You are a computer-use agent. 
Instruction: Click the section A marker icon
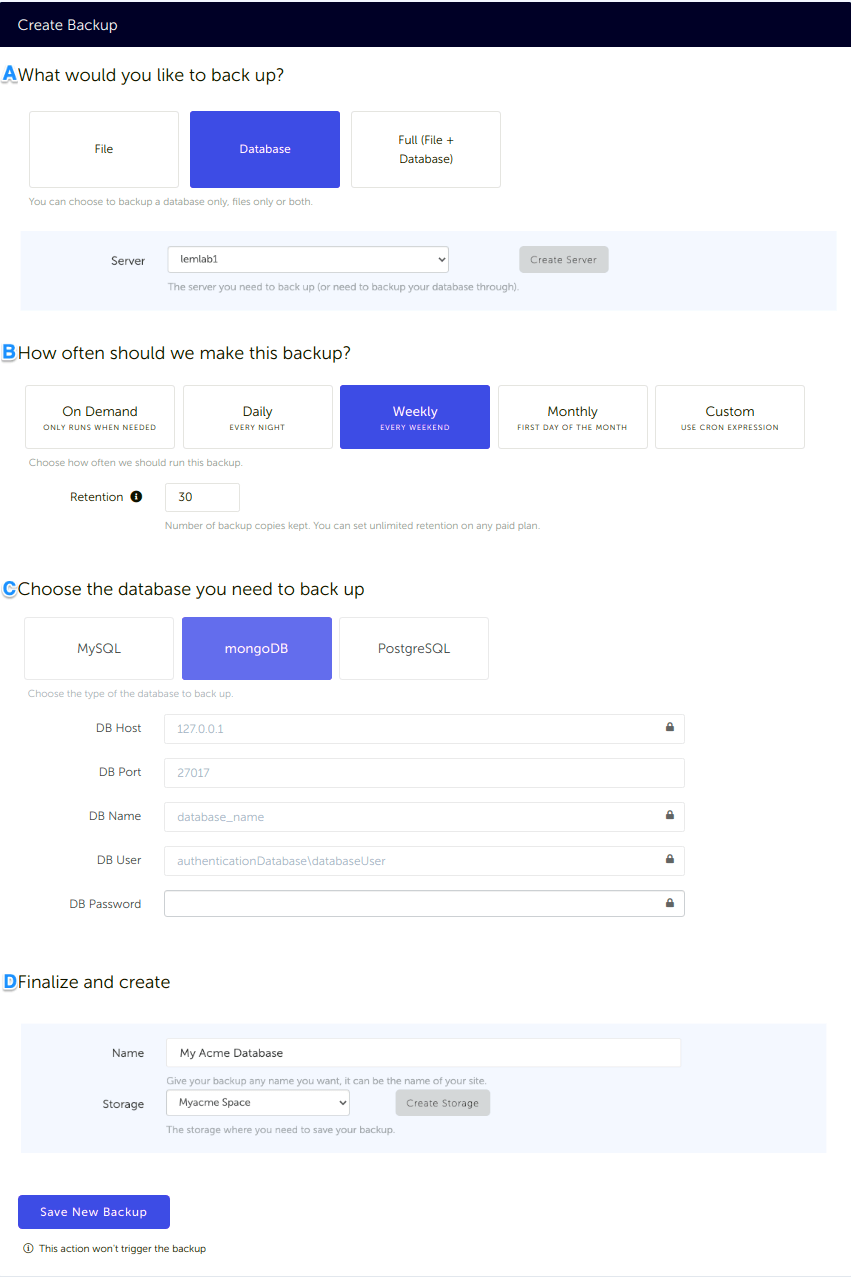point(9,73)
